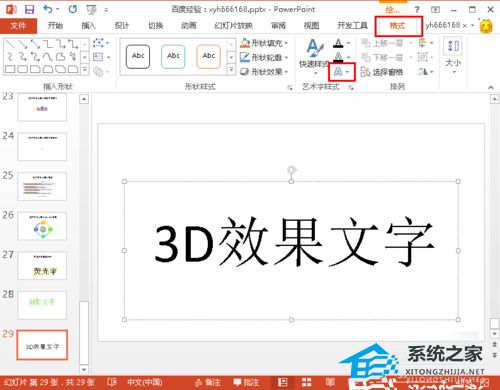Select the double-arrow line shape
The width and height of the screenshot is (500, 390).
coord(35,44)
